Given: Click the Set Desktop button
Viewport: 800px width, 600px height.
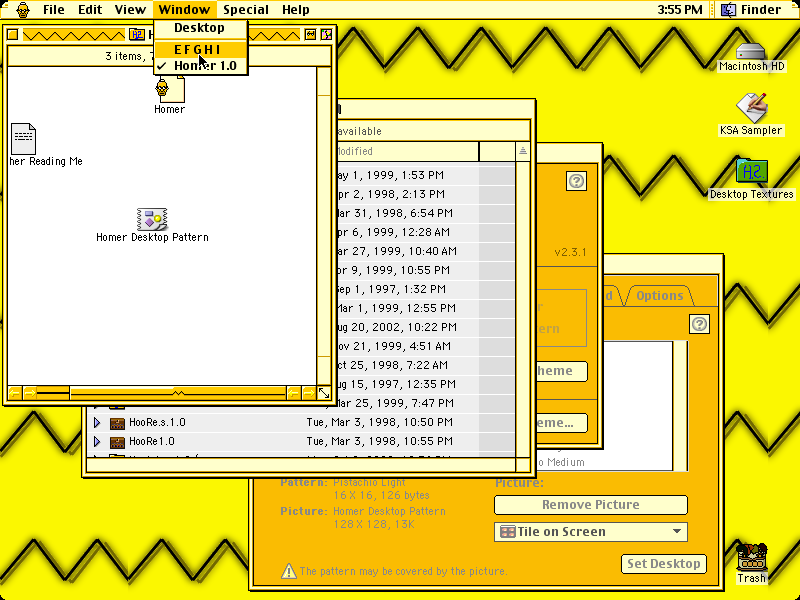Looking at the screenshot, I should pos(664,564).
